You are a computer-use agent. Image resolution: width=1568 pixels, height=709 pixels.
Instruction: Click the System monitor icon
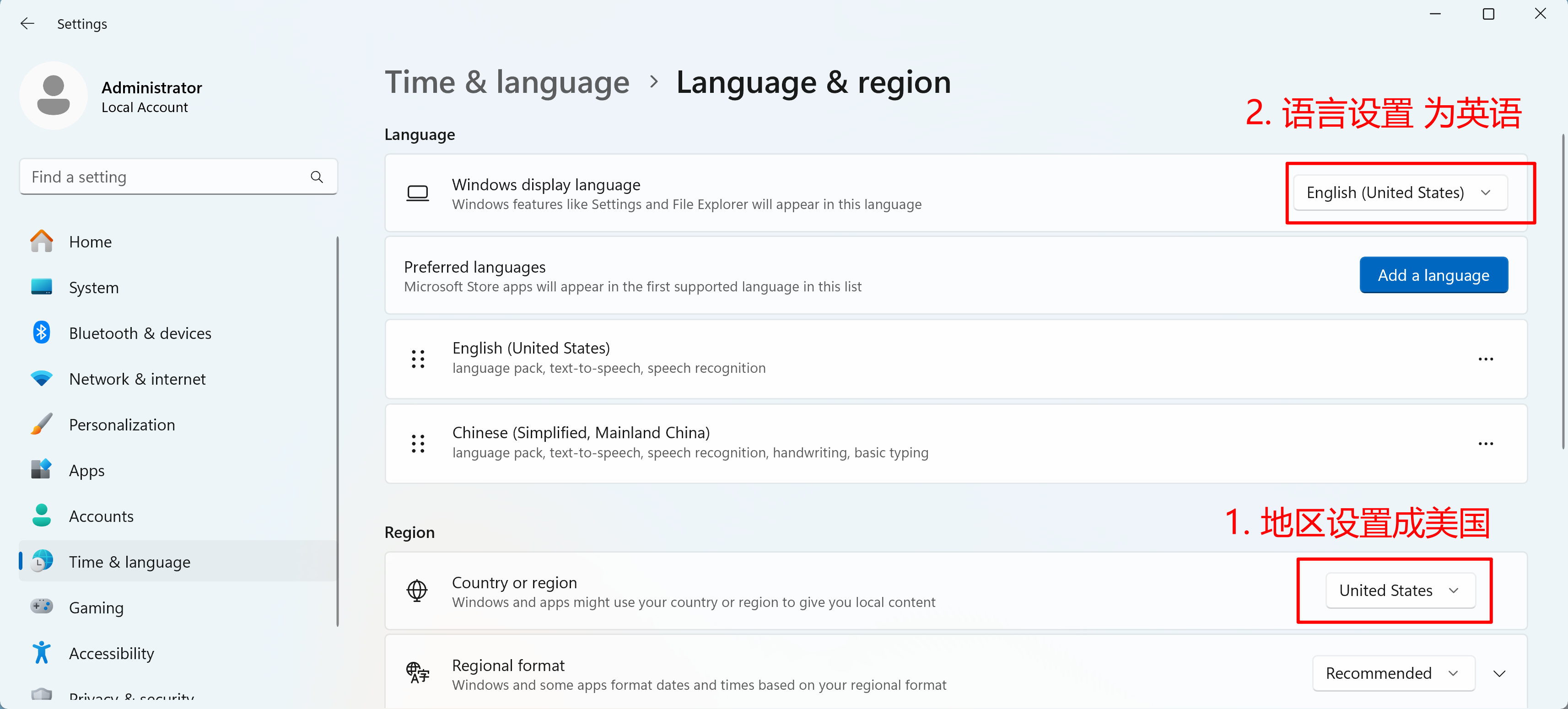pyautogui.click(x=41, y=287)
